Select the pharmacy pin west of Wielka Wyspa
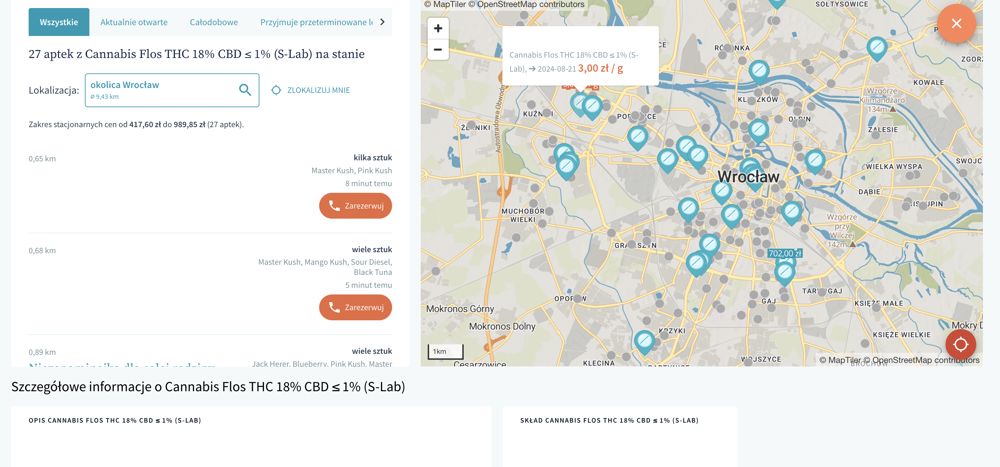1000x467 pixels. tap(815, 161)
